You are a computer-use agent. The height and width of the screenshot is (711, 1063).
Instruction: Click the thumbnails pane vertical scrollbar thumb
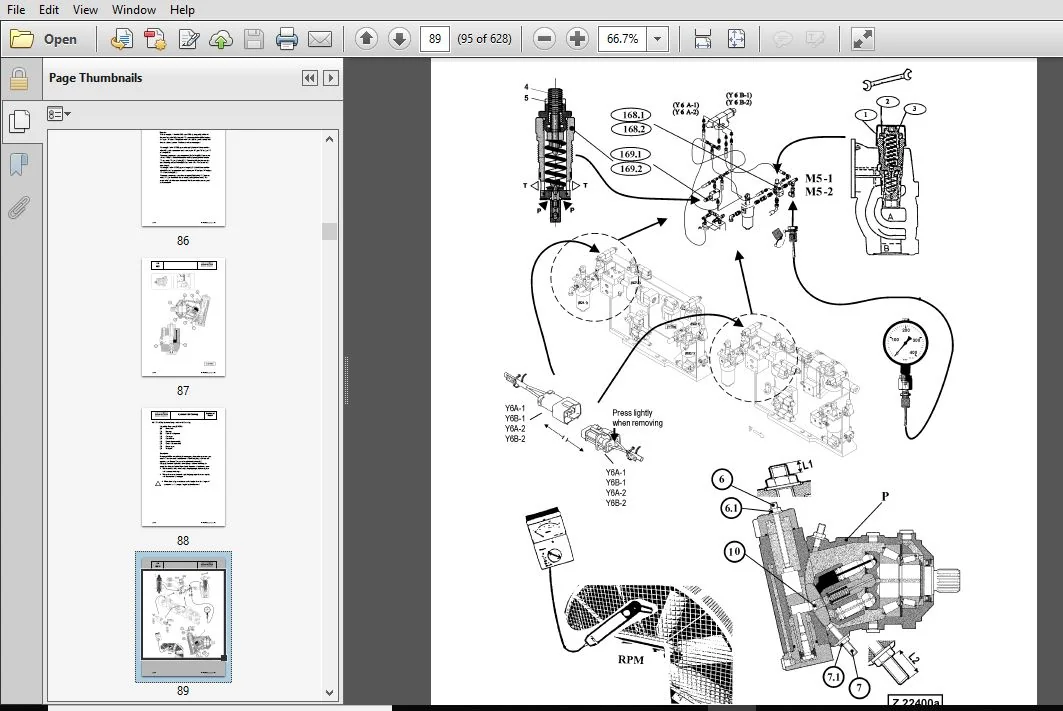329,231
